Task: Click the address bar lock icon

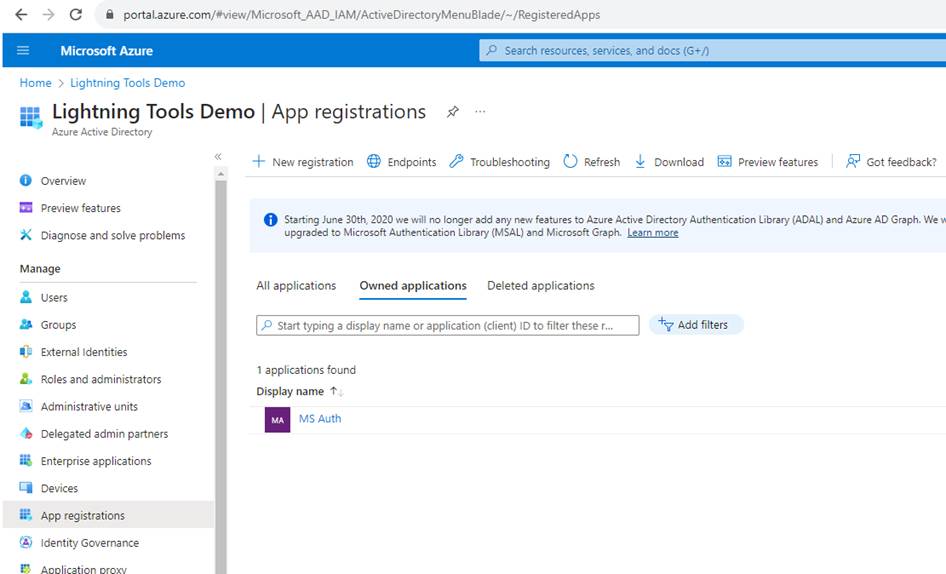Action: coord(109,14)
